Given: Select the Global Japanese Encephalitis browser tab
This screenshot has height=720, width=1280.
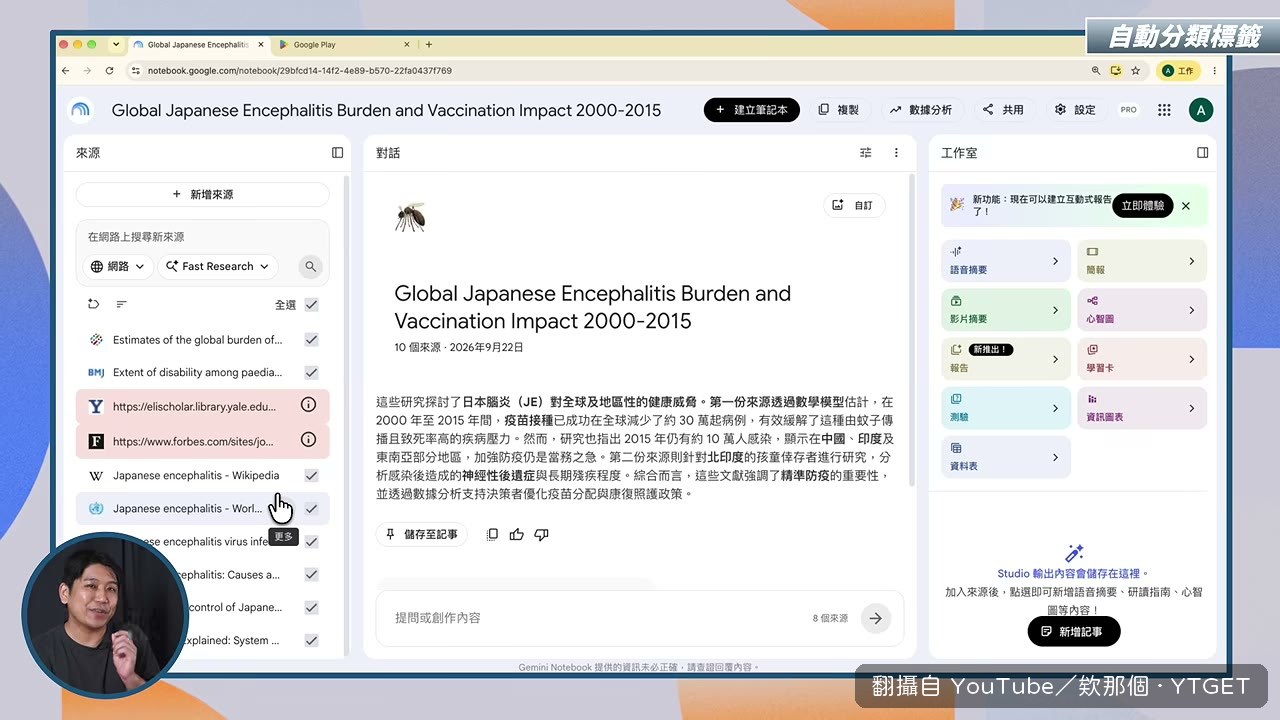Looking at the screenshot, I should (198, 44).
